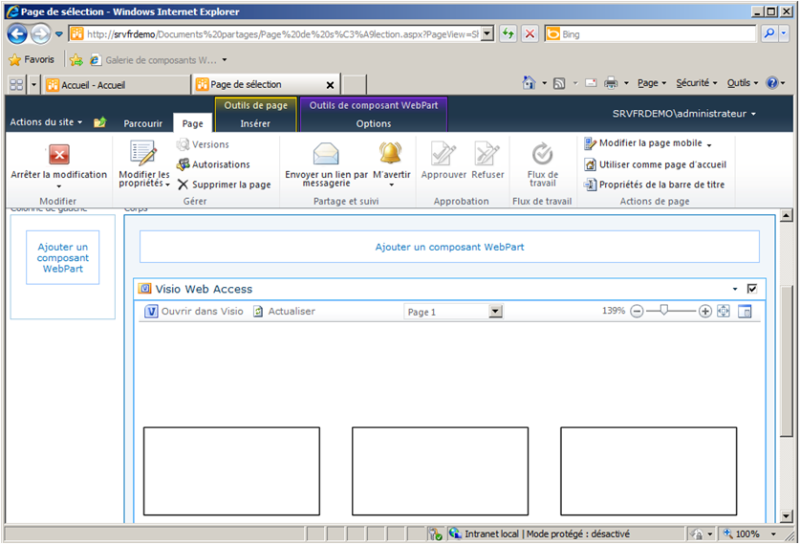Click Actualiser in Visio Web Access
This screenshot has width=800, height=544.
coord(284,311)
